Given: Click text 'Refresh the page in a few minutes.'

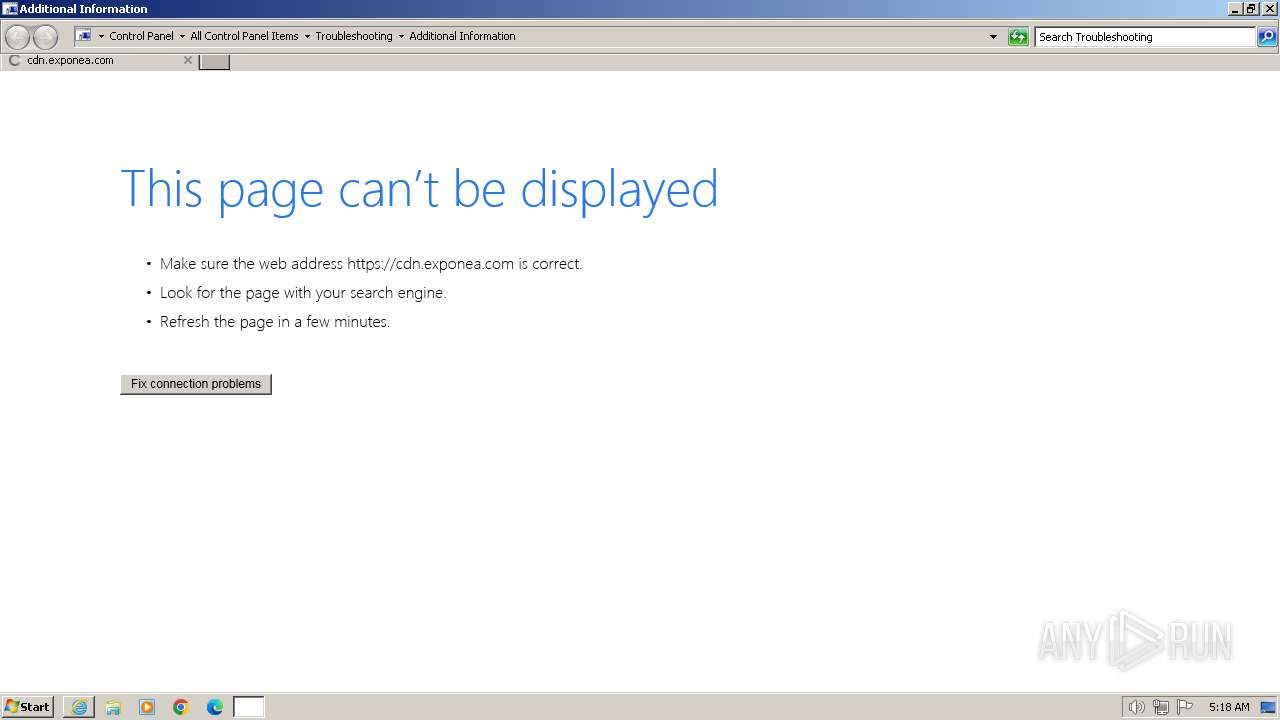Looking at the screenshot, I should (275, 322).
